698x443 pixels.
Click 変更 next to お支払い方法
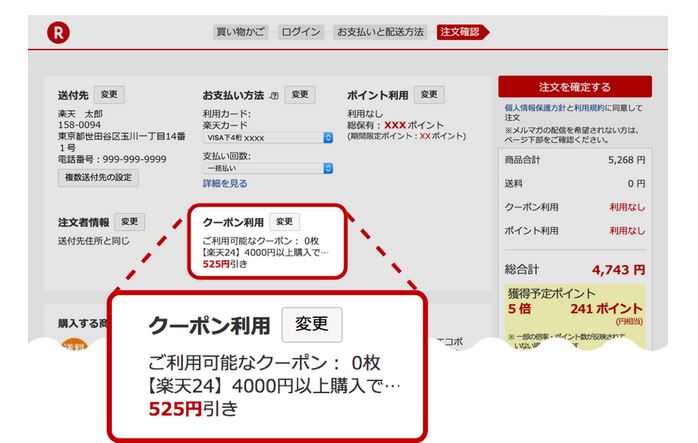click(300, 95)
